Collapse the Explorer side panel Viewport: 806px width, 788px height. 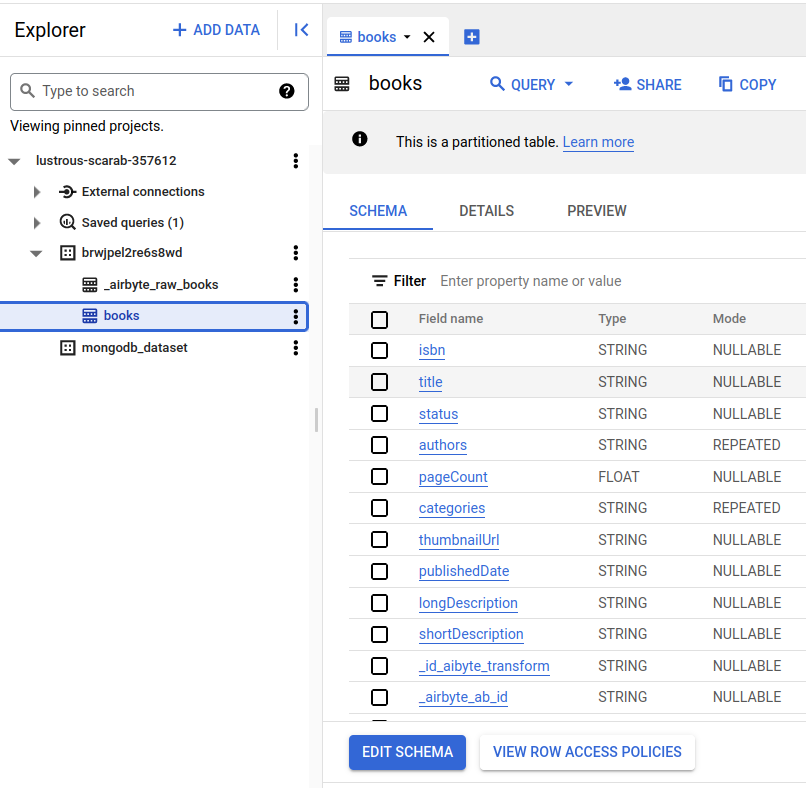(299, 30)
